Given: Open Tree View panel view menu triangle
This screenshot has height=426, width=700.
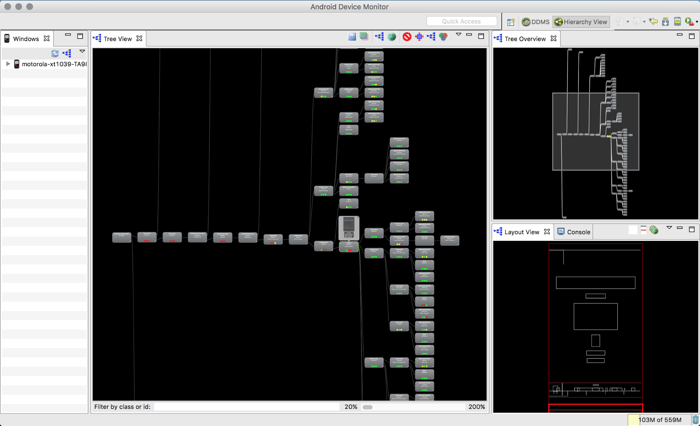Looking at the screenshot, I should click(458, 34).
